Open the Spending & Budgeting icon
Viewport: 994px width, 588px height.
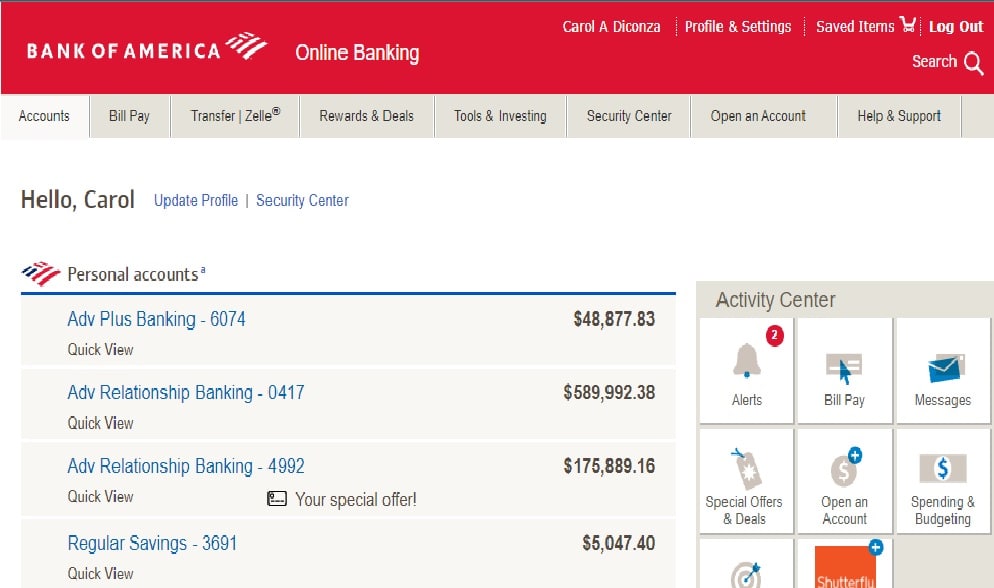pyautogui.click(x=942, y=469)
